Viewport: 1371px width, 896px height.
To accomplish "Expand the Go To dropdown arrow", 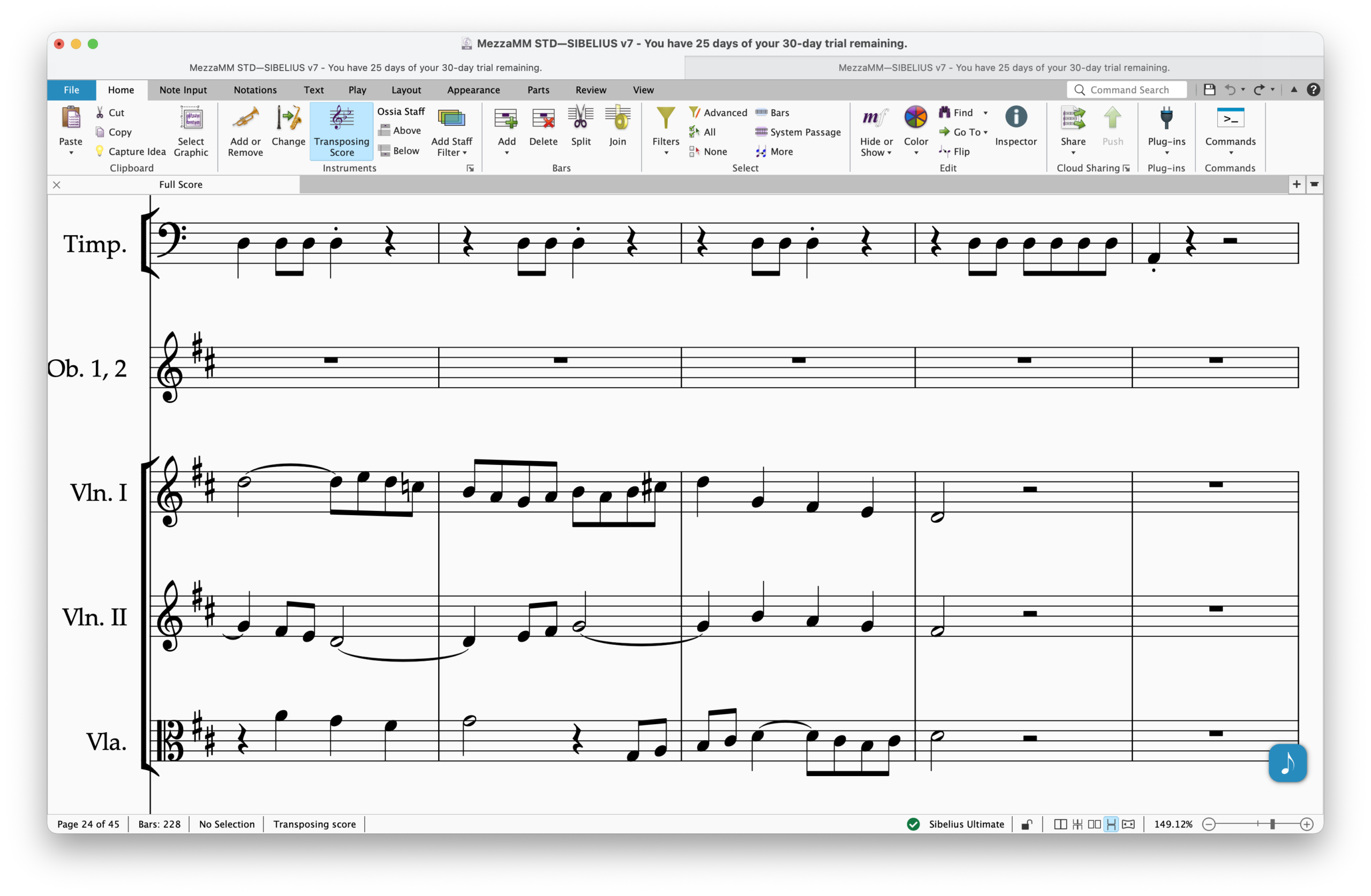I will pos(985,132).
